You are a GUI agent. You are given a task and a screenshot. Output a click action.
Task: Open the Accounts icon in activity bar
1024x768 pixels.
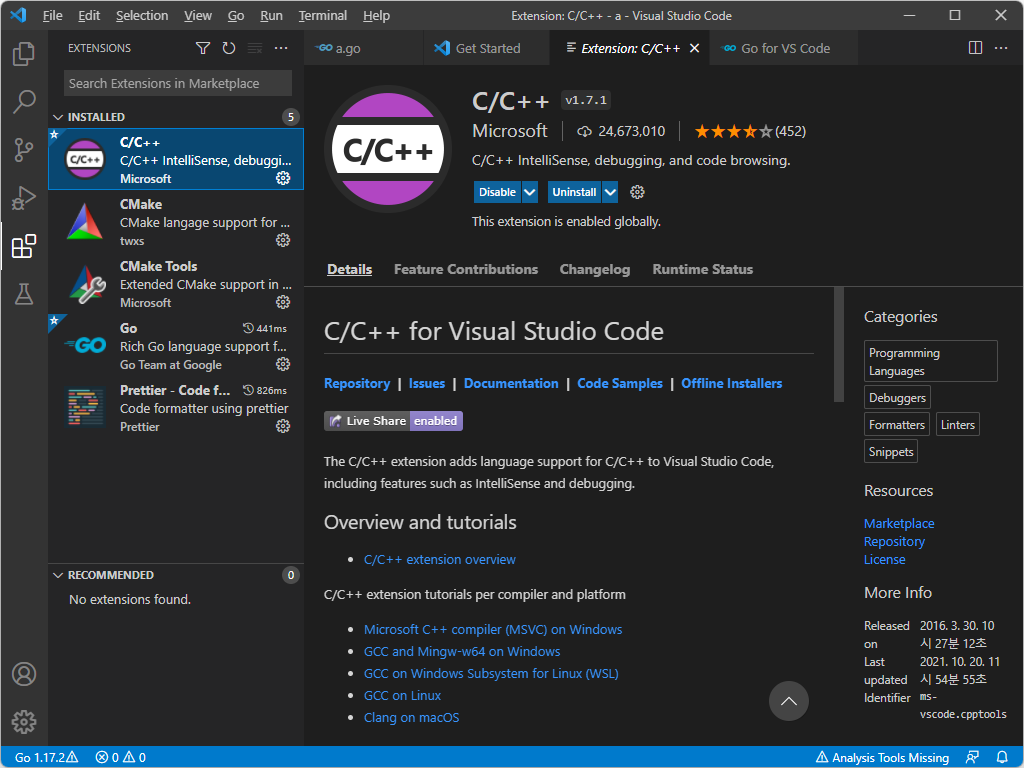click(24, 673)
